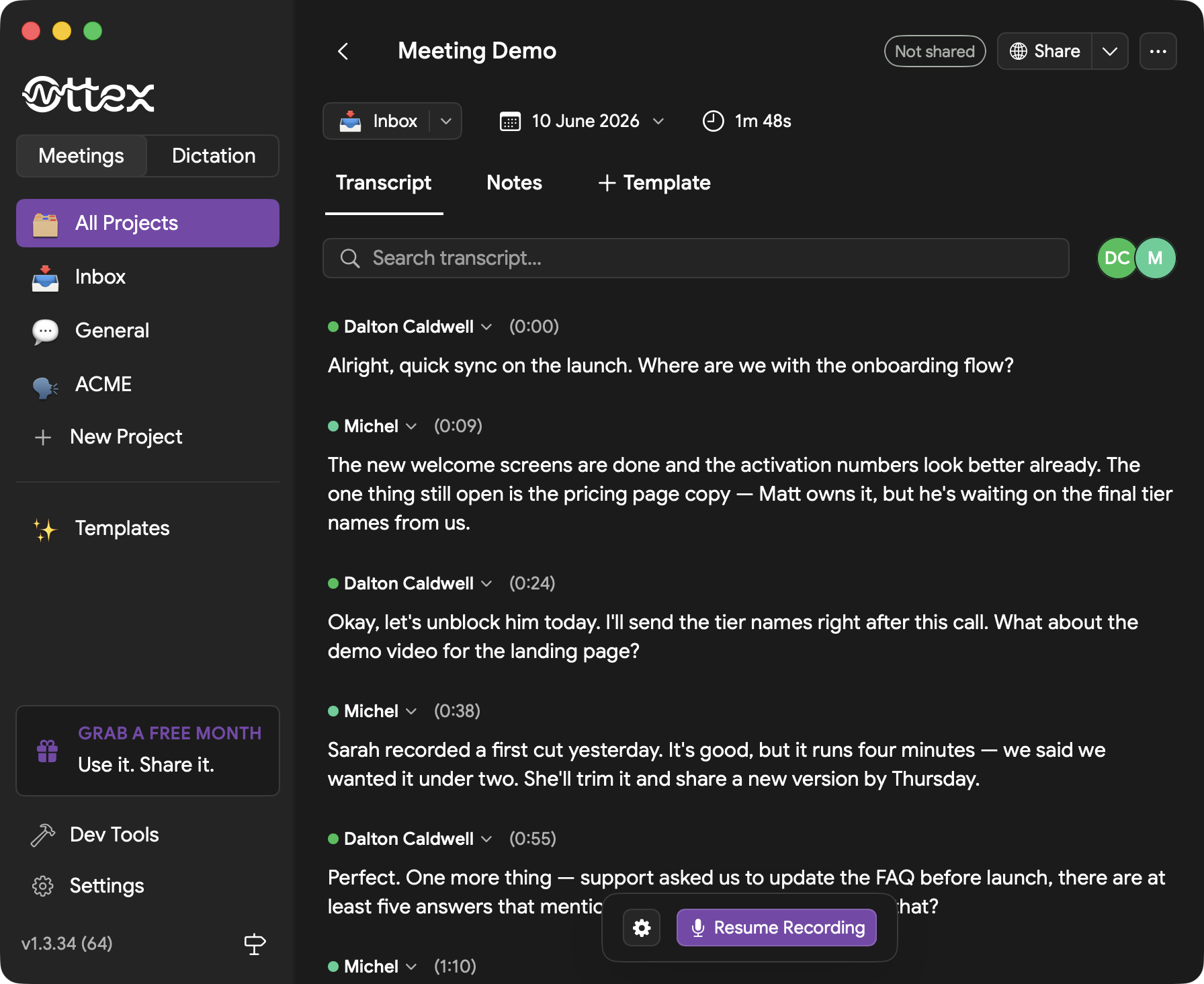Image resolution: width=1204 pixels, height=984 pixels.
Task: Switch to the Notes tab
Action: pyautogui.click(x=514, y=183)
